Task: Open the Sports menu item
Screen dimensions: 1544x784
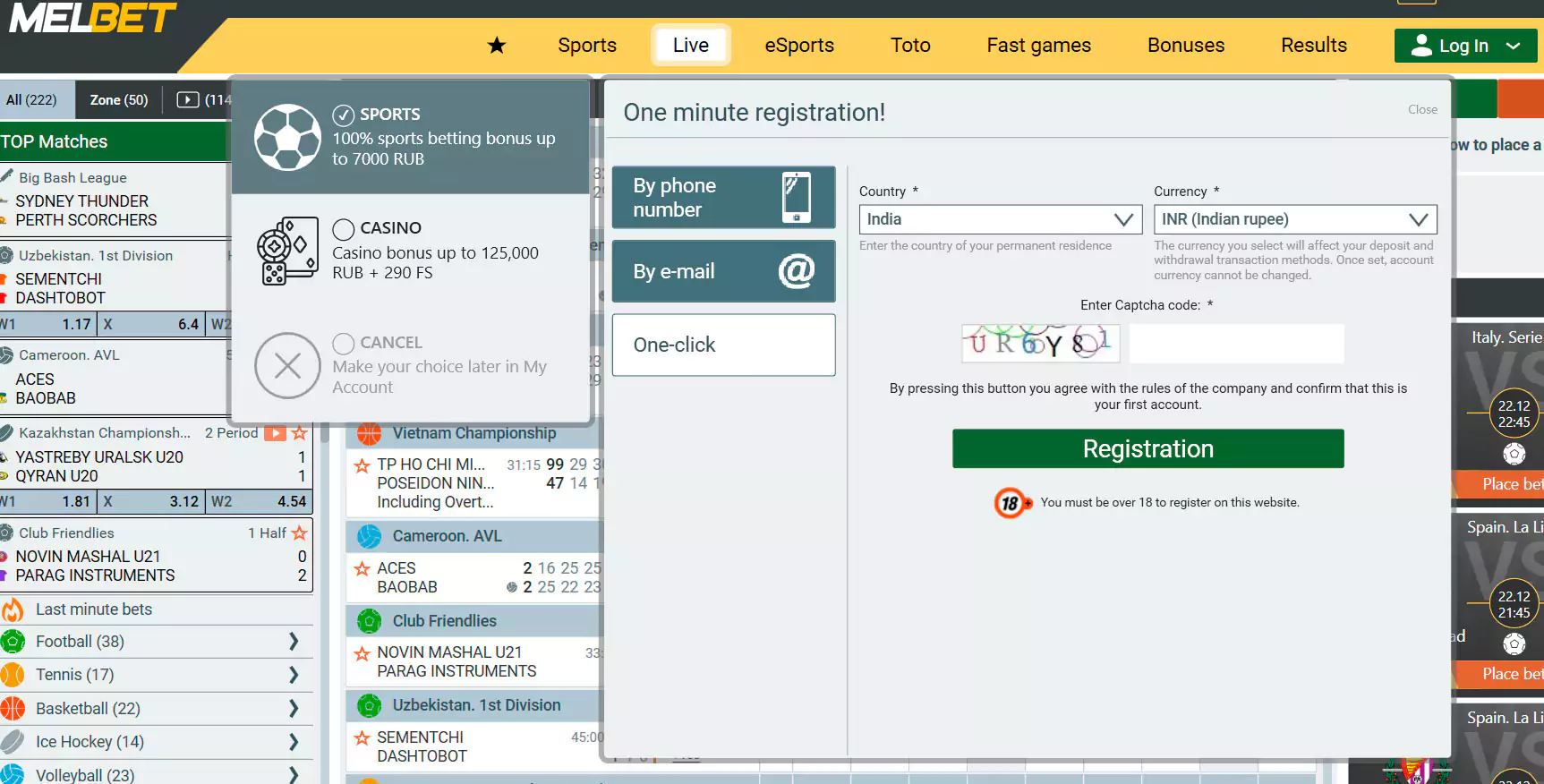Action: 587,45
